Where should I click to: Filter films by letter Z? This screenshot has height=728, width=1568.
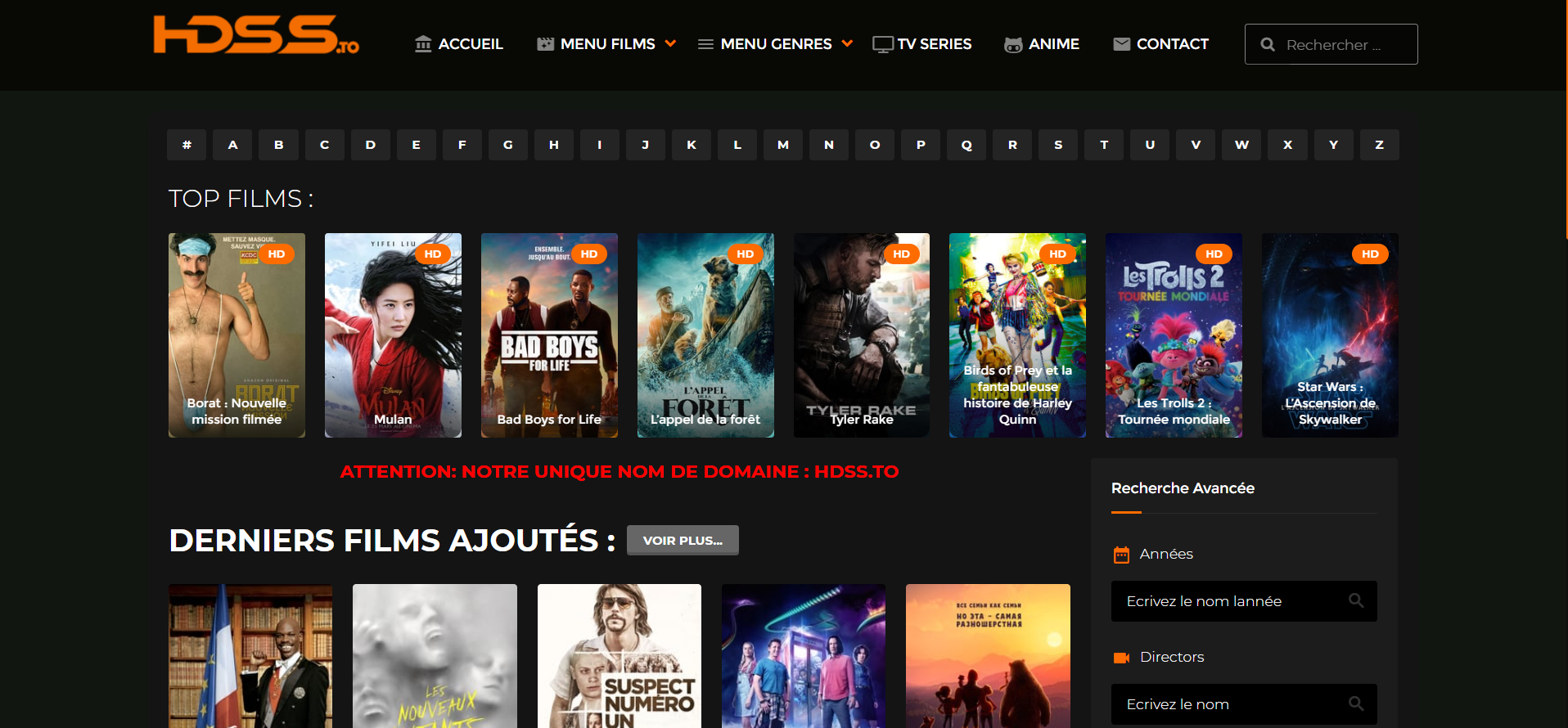[x=1379, y=145]
